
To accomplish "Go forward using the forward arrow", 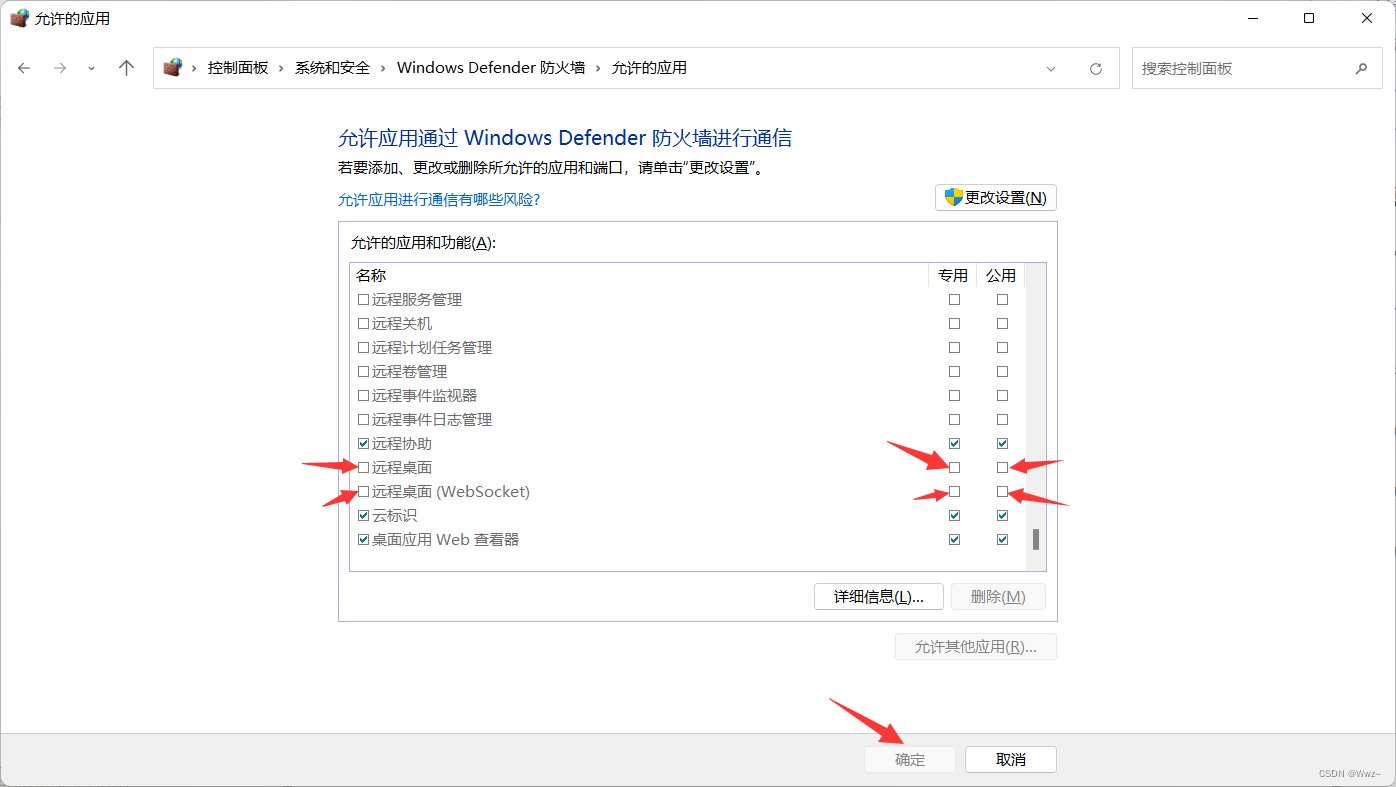I will point(60,68).
